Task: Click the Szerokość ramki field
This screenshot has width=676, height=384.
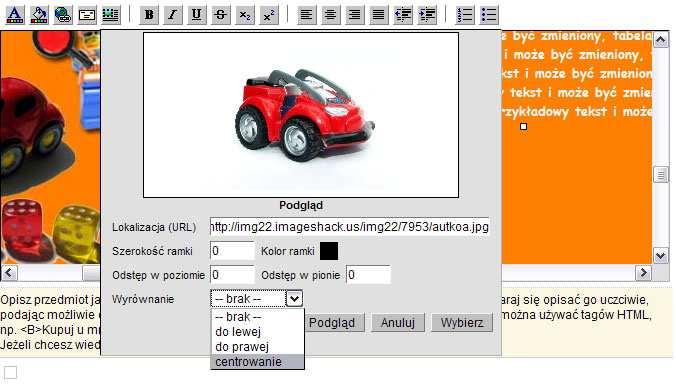Action: coord(232,251)
